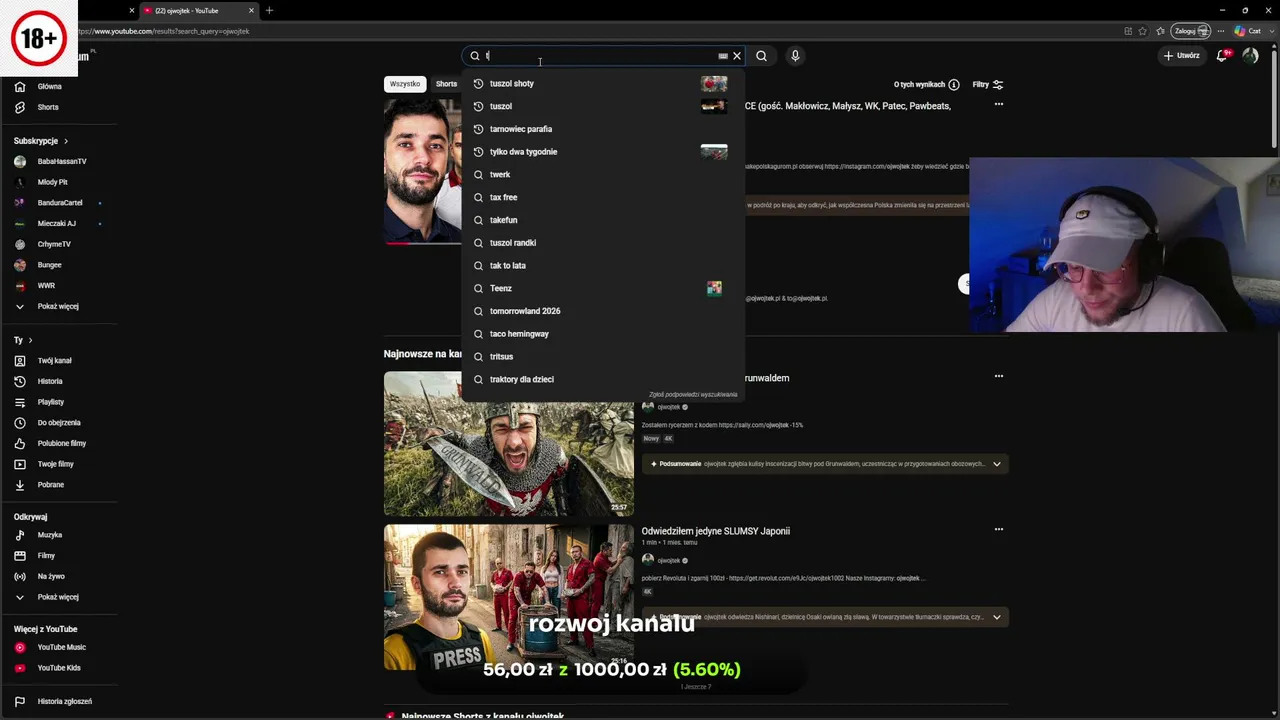Launch YouTube Kids from the sidebar
The height and width of the screenshot is (720, 1280).
point(58,668)
